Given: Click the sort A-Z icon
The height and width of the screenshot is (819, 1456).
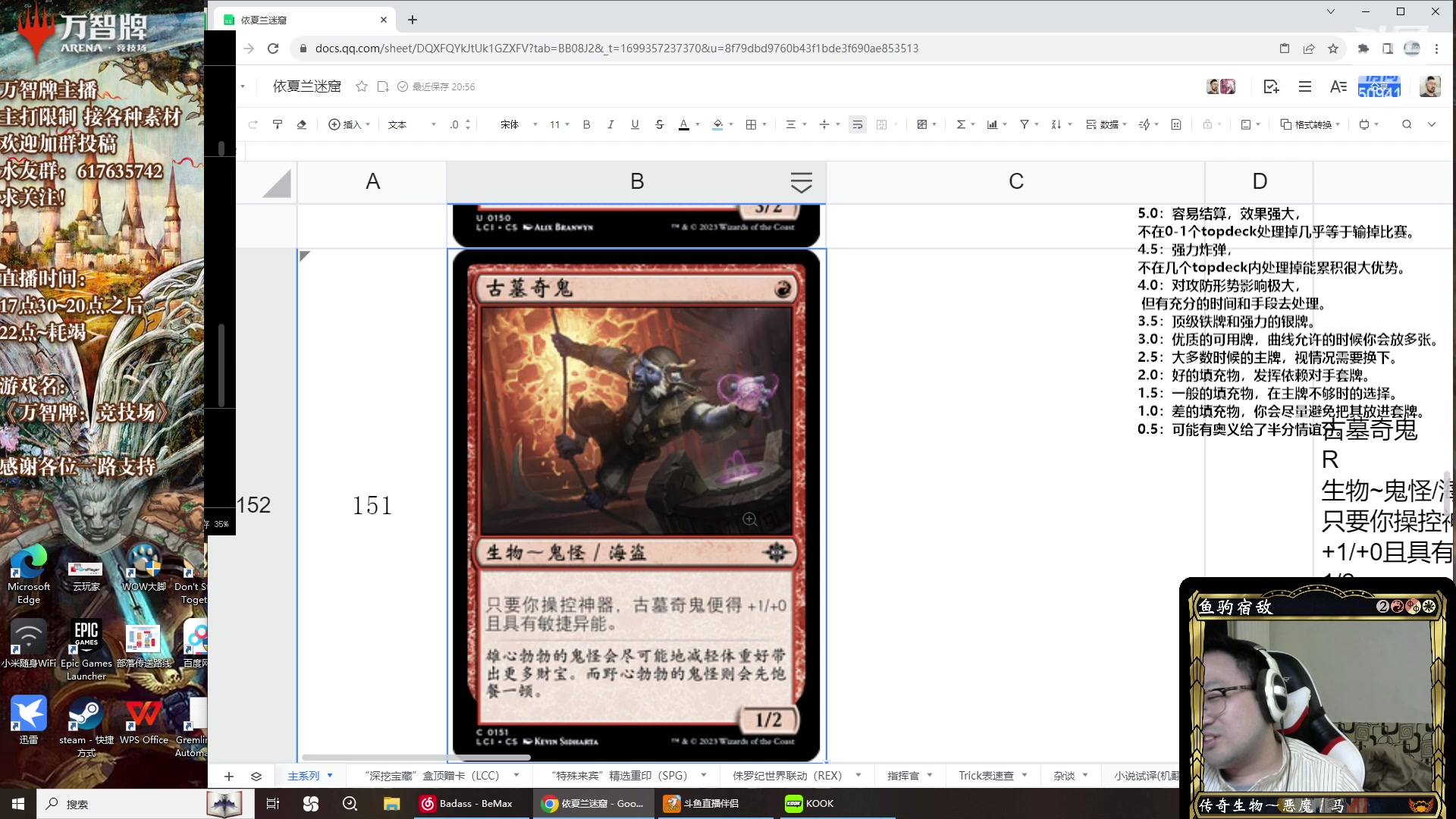Looking at the screenshot, I should click(x=1056, y=124).
